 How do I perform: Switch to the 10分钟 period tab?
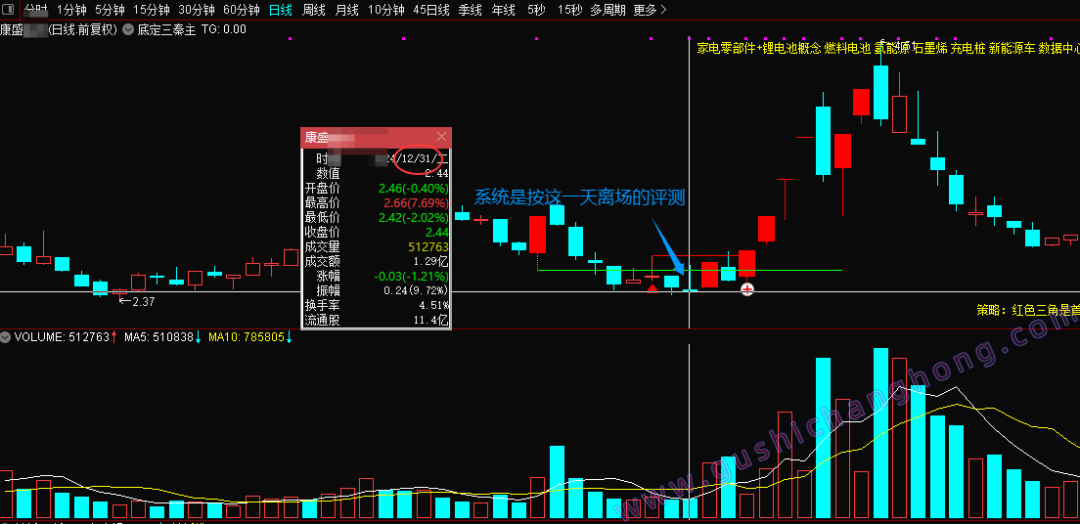pyautogui.click(x=386, y=10)
